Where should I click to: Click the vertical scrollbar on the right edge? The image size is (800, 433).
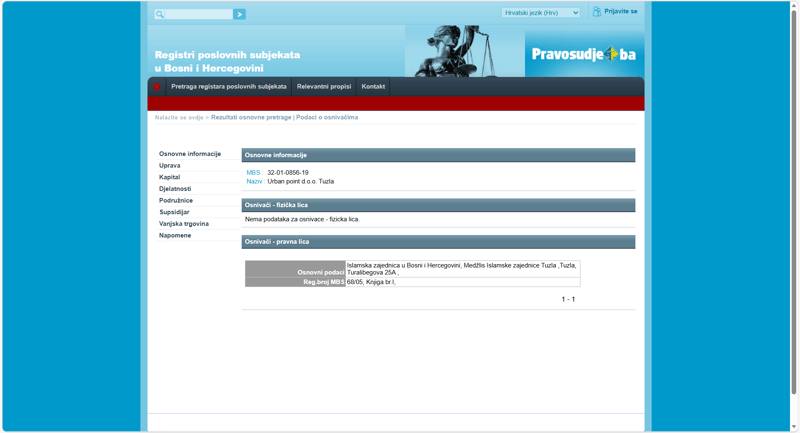(x=794, y=200)
